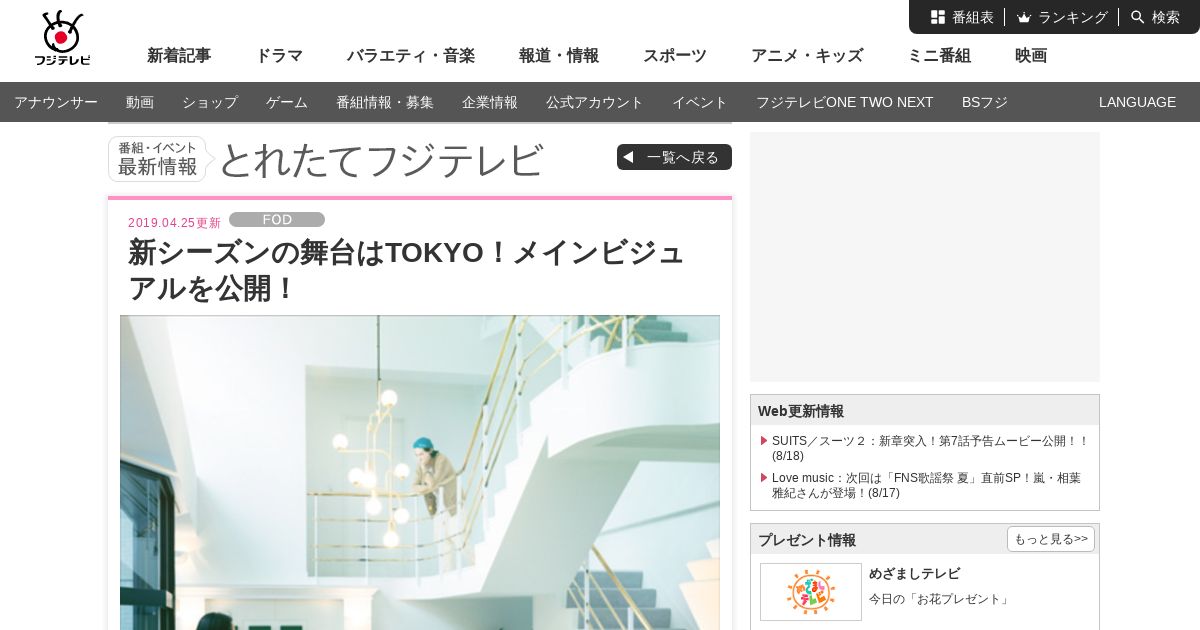Open 番組情報・募集 link
This screenshot has width=1200, height=630.
click(385, 102)
